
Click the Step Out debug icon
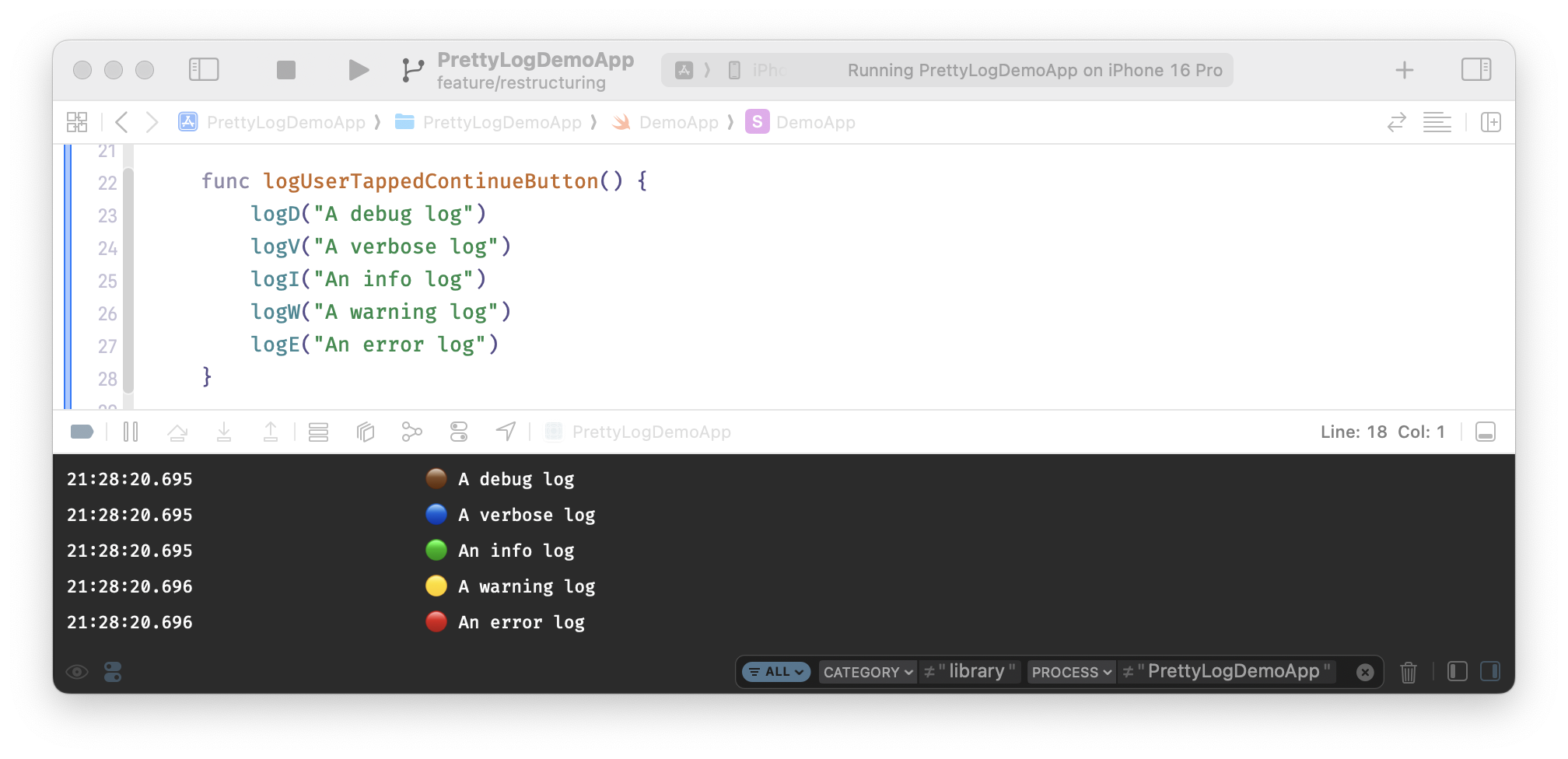tap(271, 432)
